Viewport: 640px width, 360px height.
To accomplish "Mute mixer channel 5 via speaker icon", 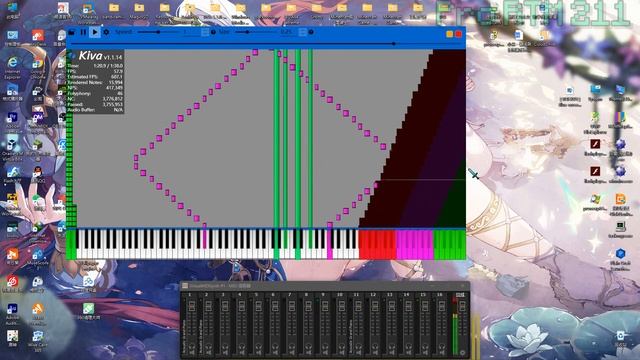I will (x=259, y=353).
